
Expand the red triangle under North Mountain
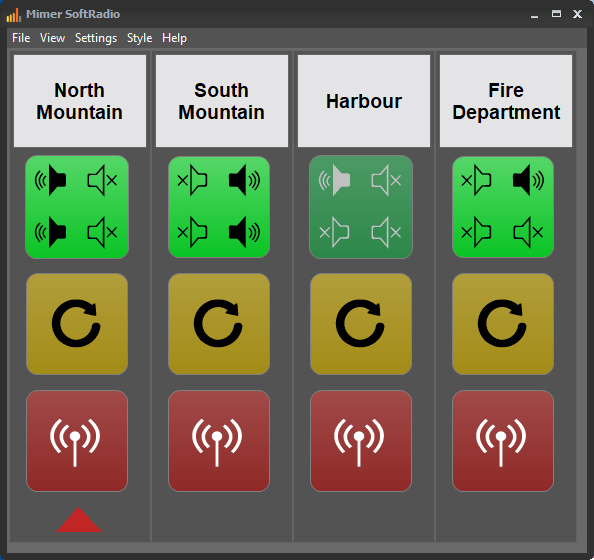(x=79, y=520)
